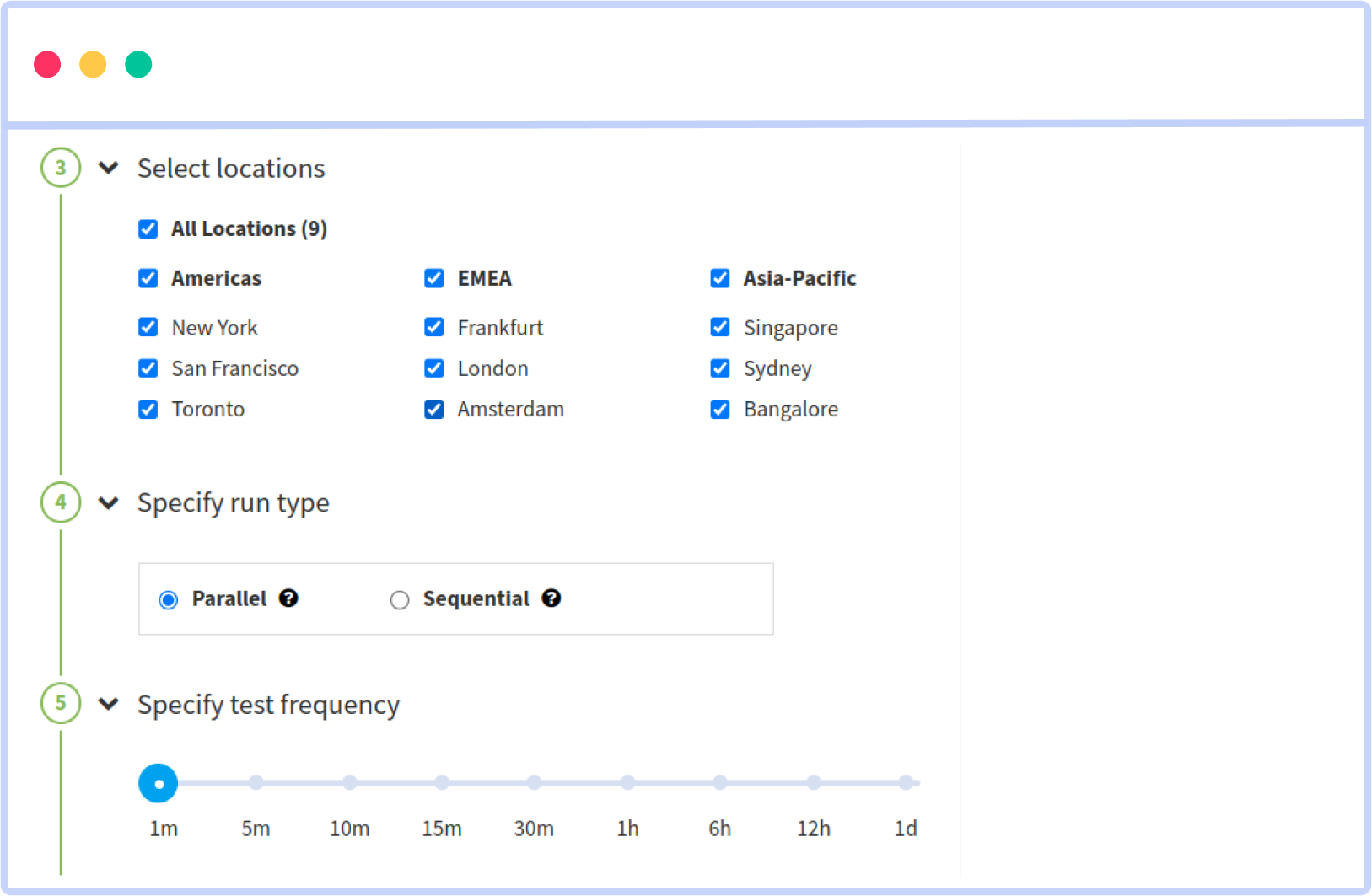The width and height of the screenshot is (1372, 896).
Task: Click the 10m frequency label
Action: pos(350,829)
